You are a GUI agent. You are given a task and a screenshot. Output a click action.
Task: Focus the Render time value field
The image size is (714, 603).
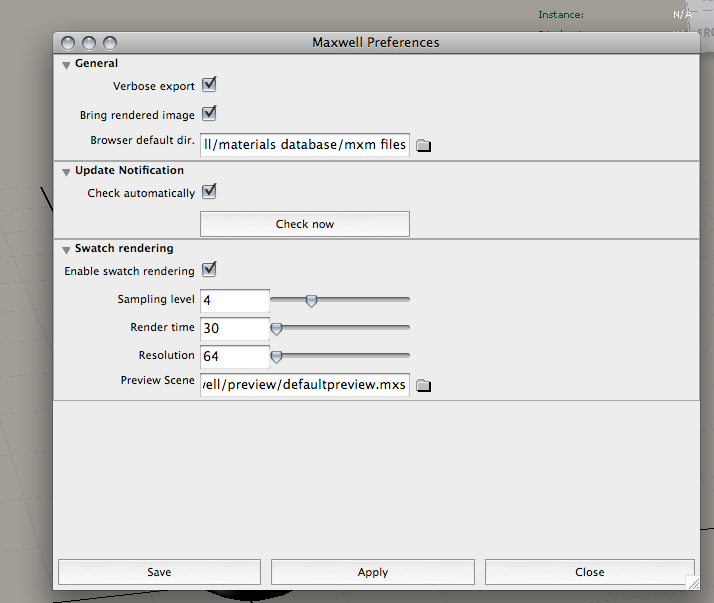[x=235, y=328]
